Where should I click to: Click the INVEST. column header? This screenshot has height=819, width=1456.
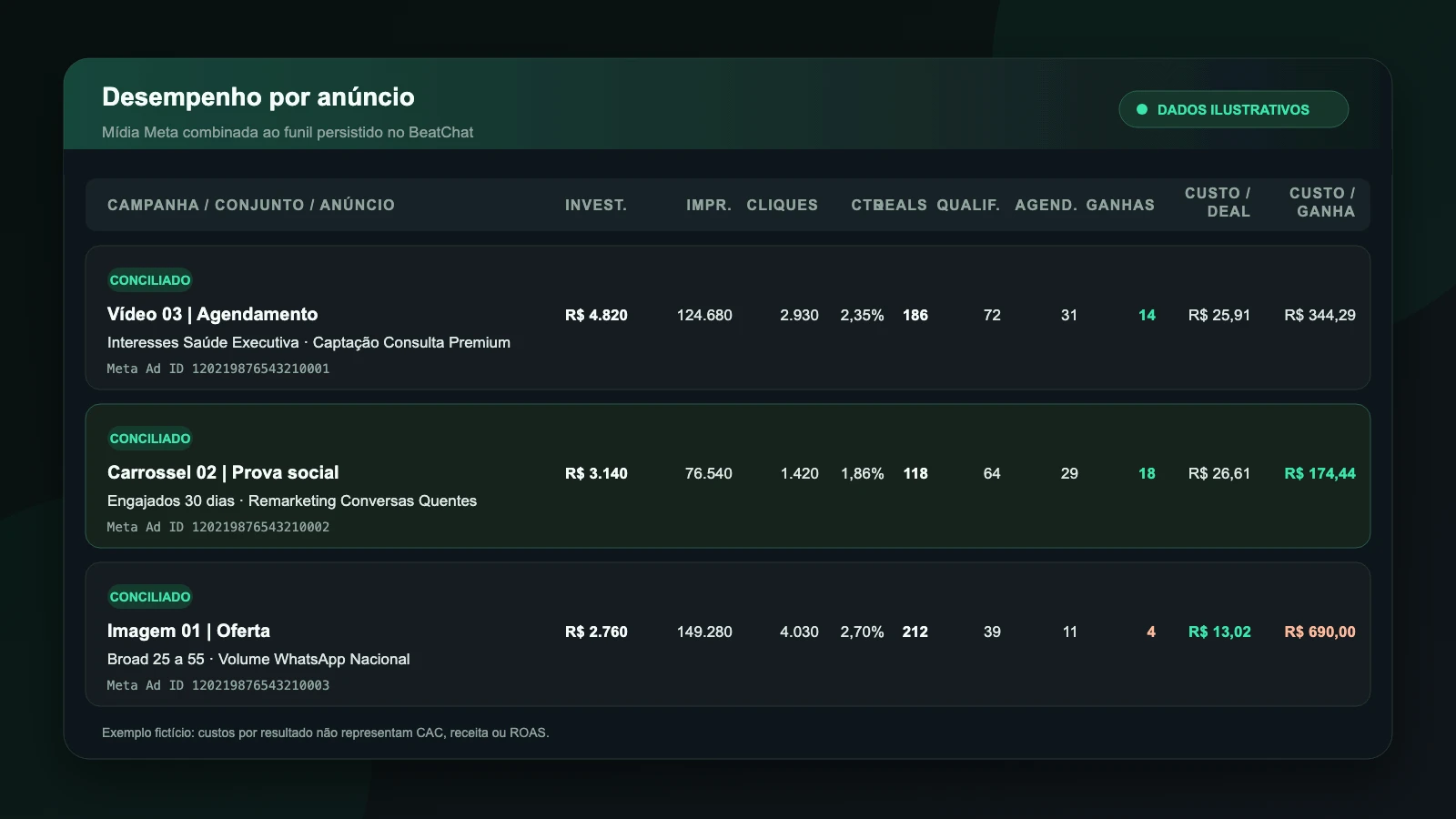(x=596, y=205)
